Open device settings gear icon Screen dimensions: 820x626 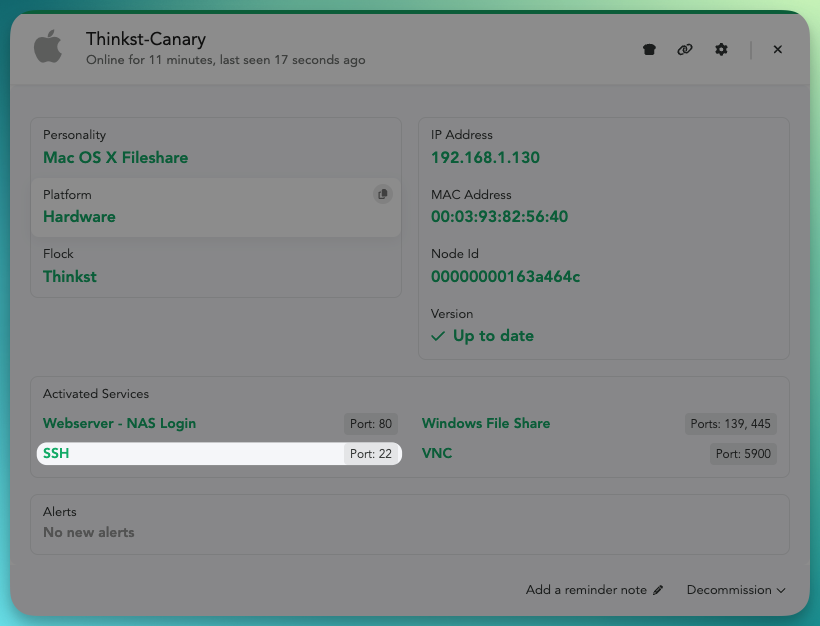click(721, 50)
